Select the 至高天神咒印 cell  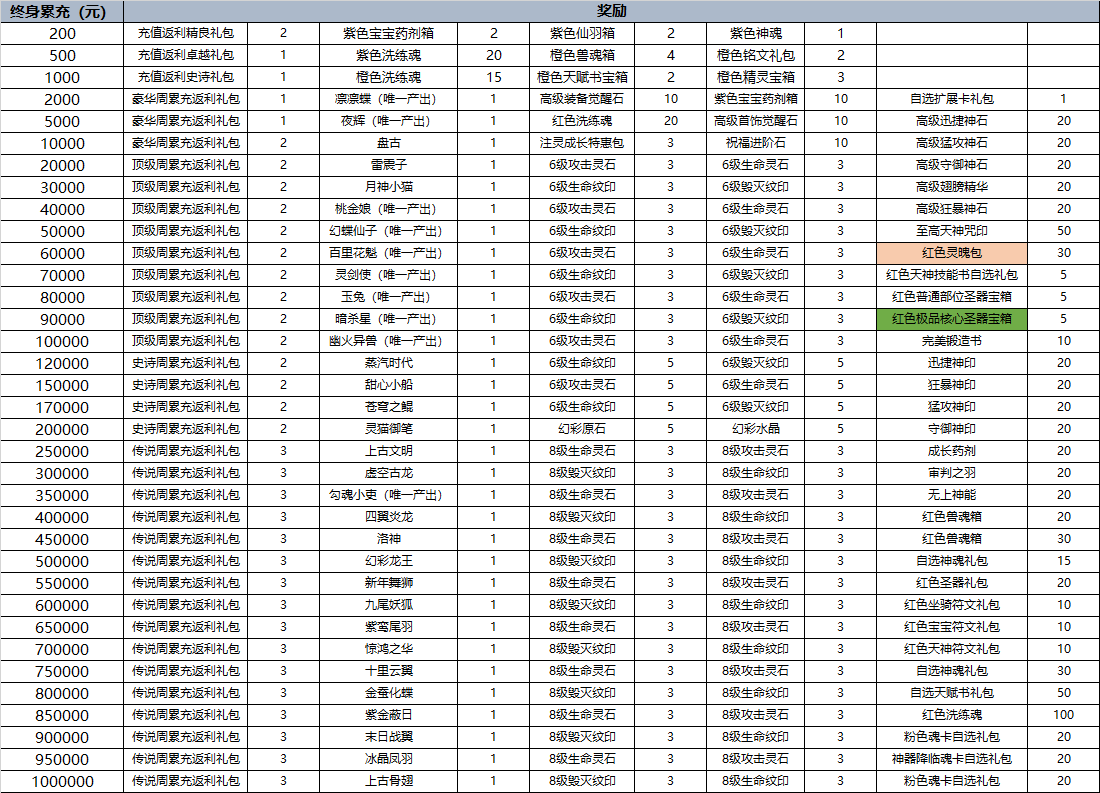coord(951,231)
